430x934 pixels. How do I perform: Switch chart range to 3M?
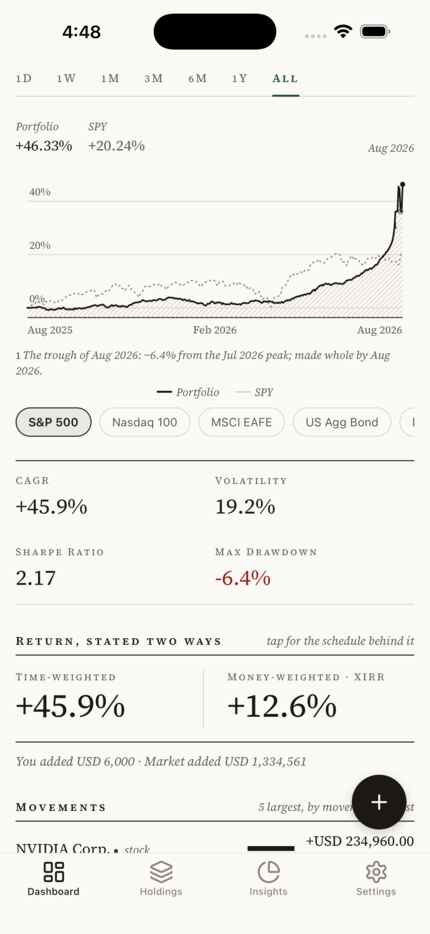(153, 79)
